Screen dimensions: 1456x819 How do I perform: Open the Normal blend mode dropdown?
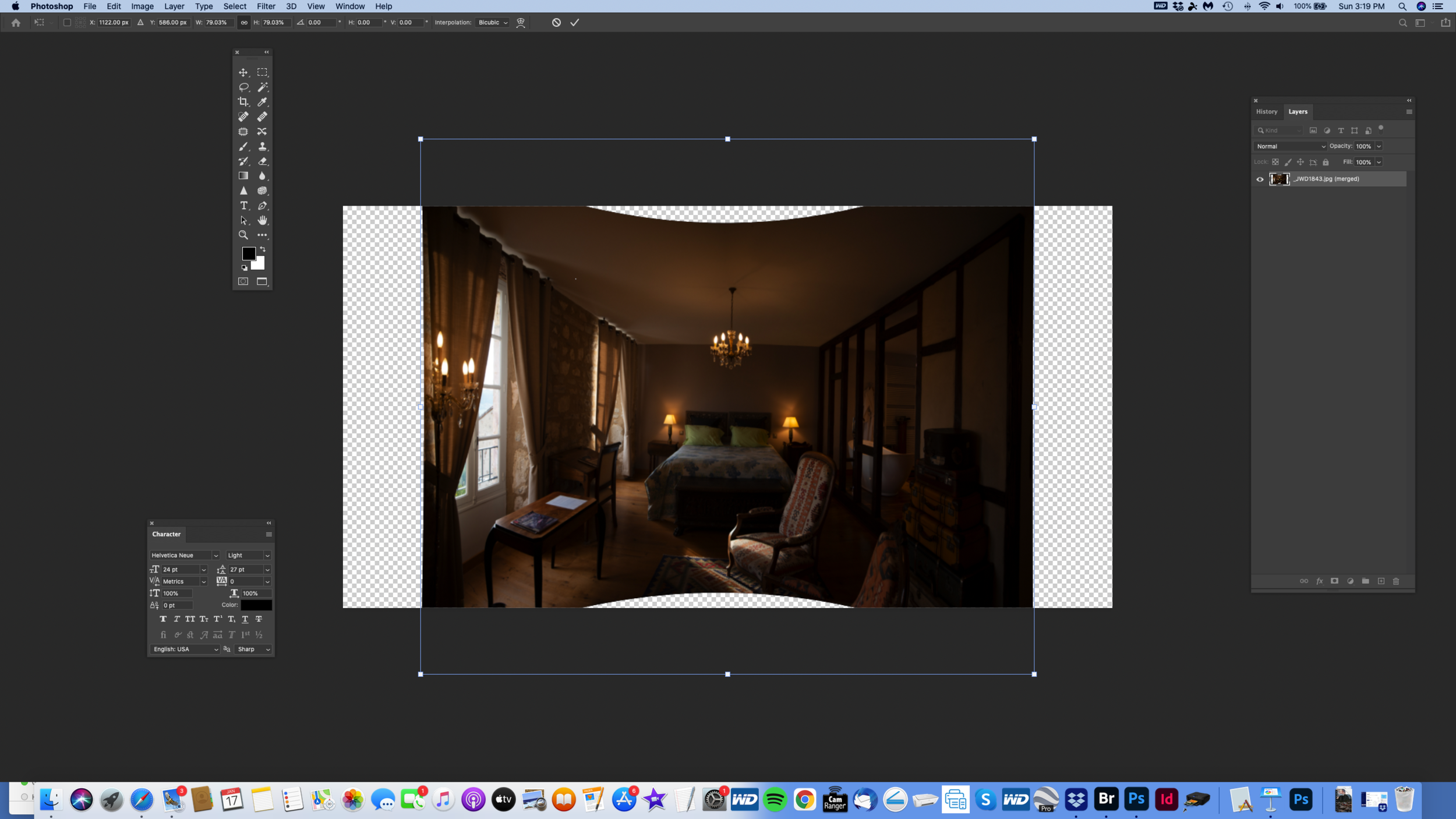[1290, 146]
